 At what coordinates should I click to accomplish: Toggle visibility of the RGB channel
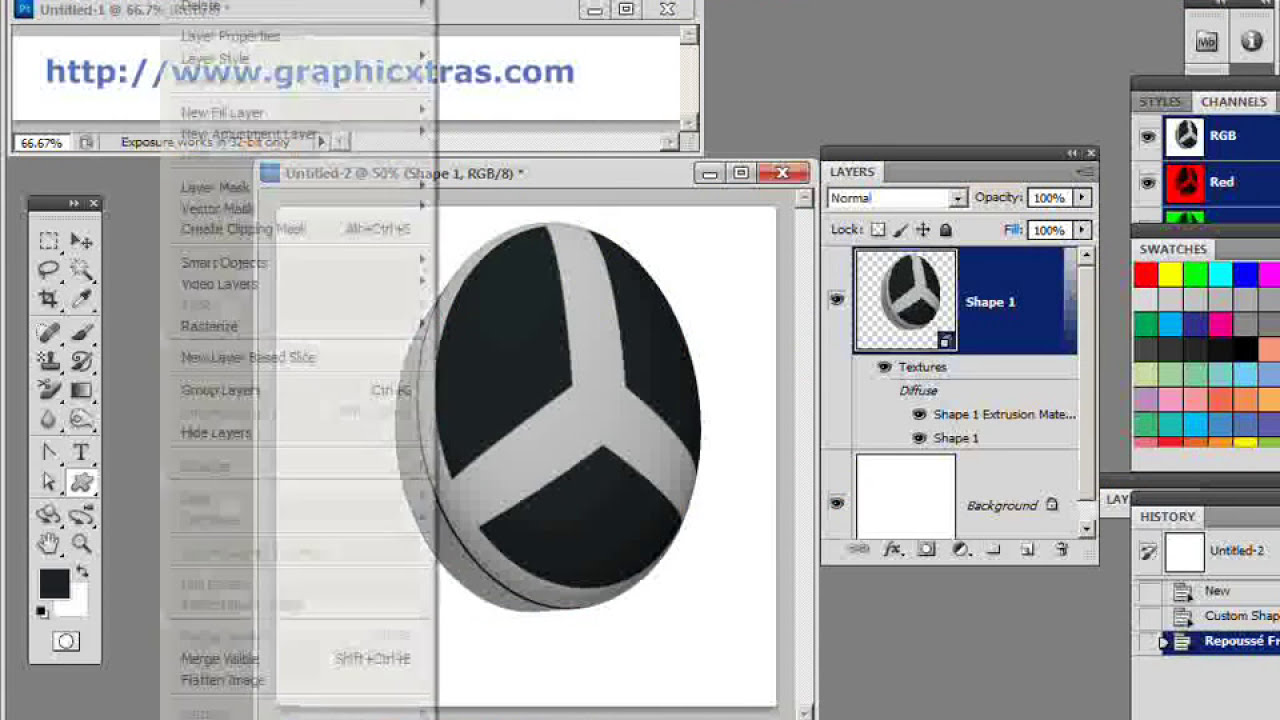pyautogui.click(x=1148, y=137)
